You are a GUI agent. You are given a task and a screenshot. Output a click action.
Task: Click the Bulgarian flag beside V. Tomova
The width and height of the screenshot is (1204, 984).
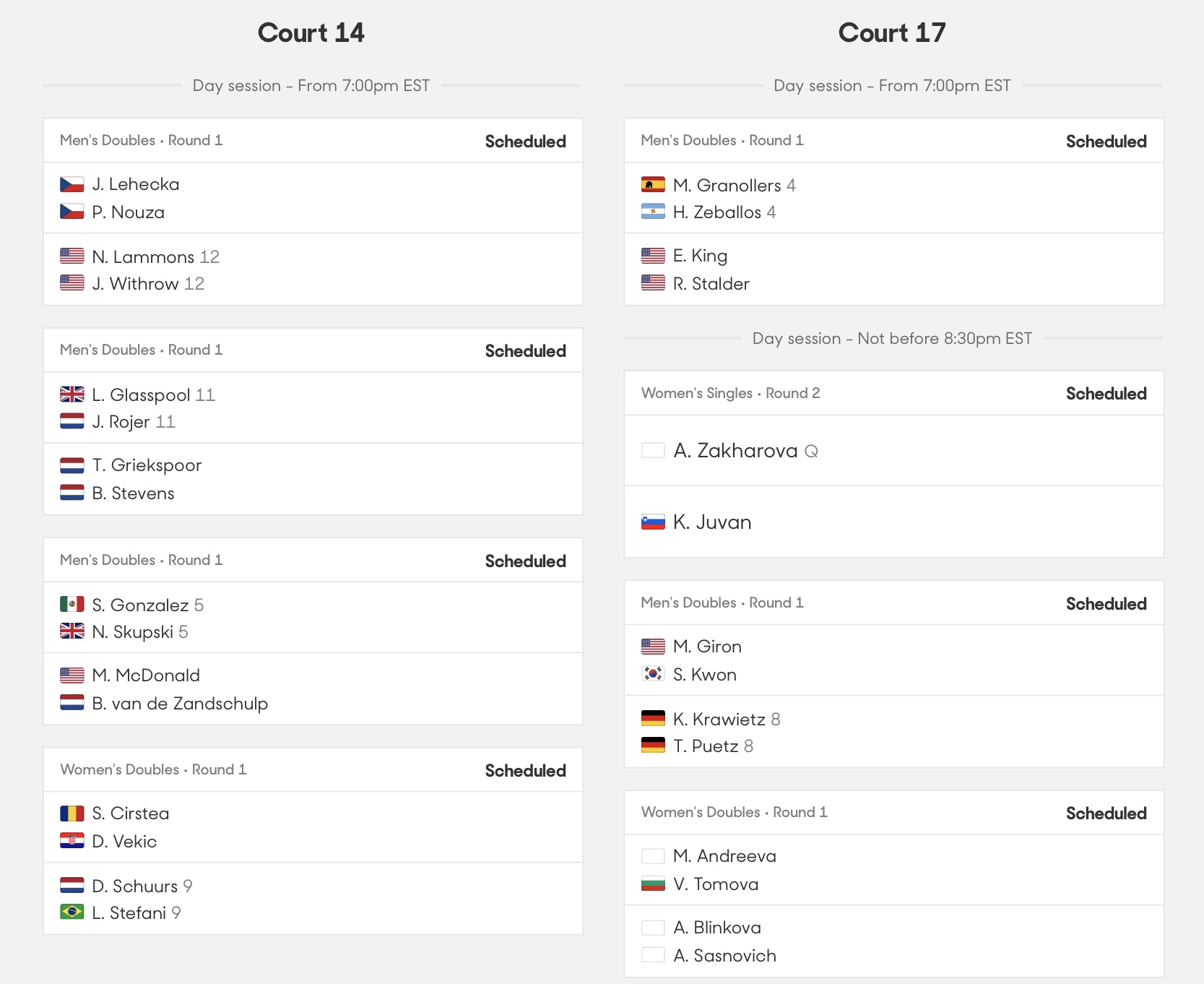(653, 884)
